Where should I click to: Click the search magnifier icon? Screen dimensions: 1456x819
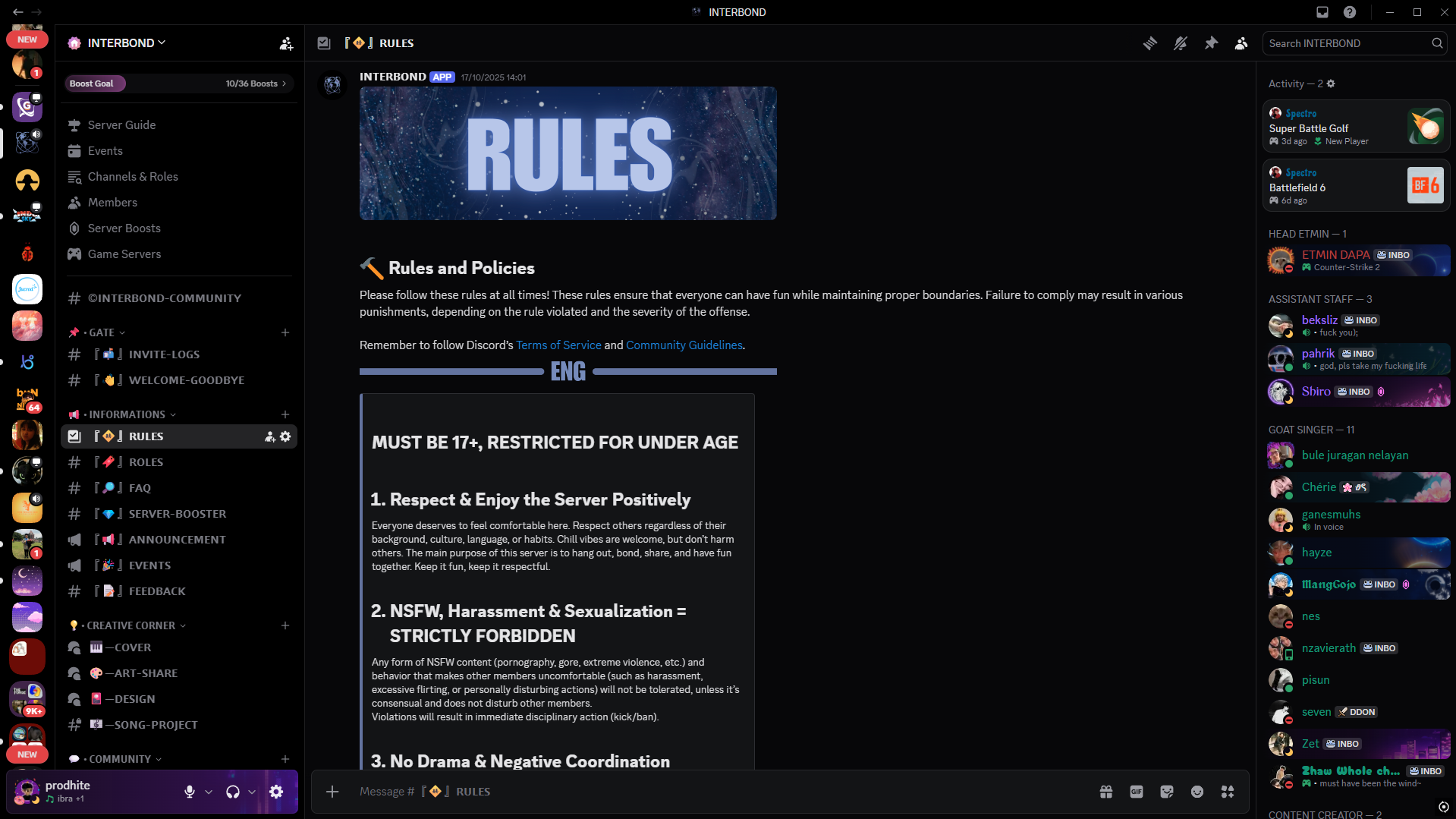pyautogui.click(x=1437, y=43)
